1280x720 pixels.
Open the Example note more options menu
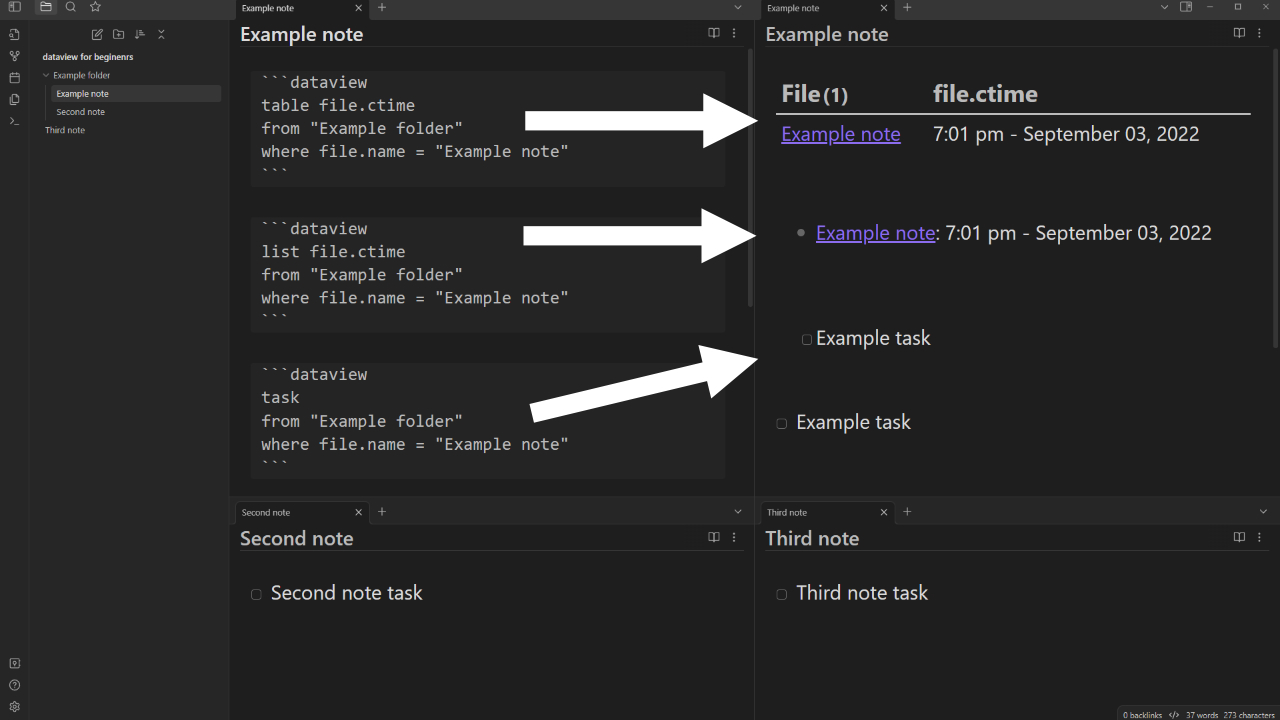(734, 33)
